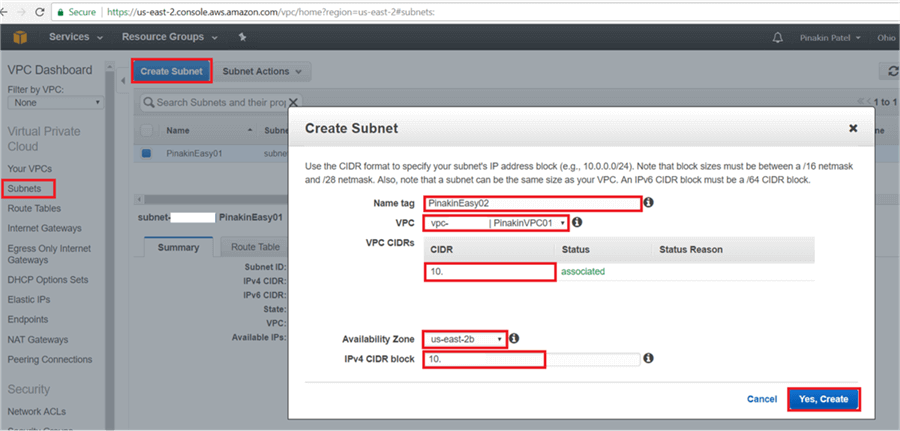The image size is (900, 431).
Task: Toggle the select-all checkbox in table header
Action: coord(146,131)
